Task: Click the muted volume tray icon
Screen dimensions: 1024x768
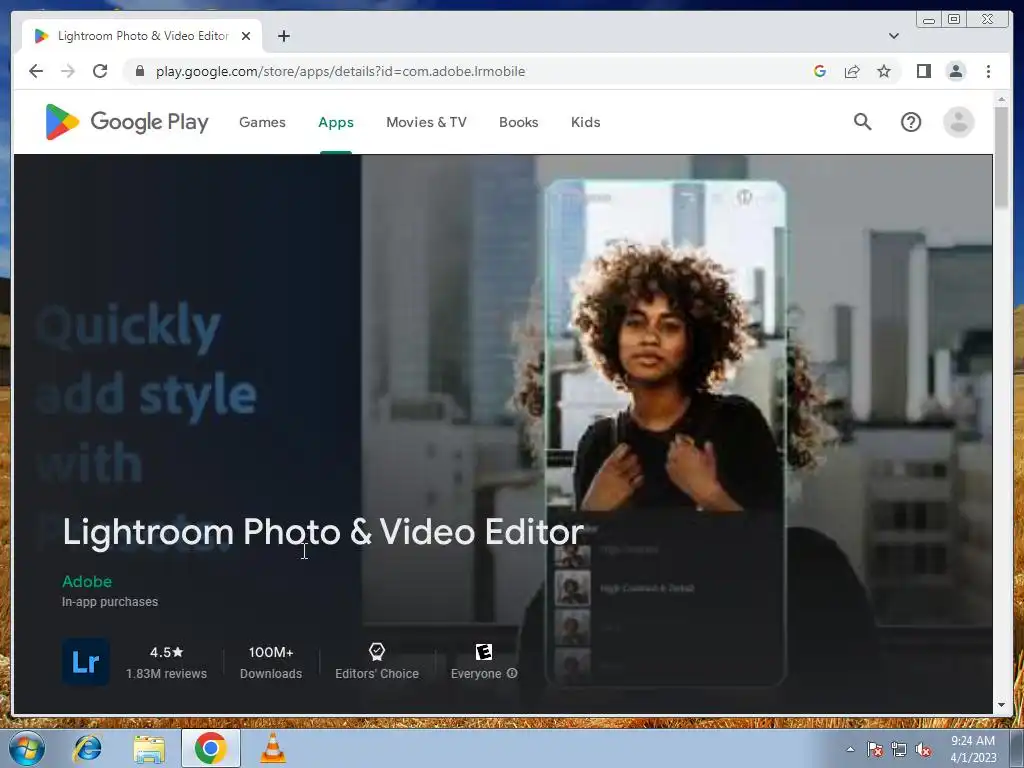Action: 923,750
